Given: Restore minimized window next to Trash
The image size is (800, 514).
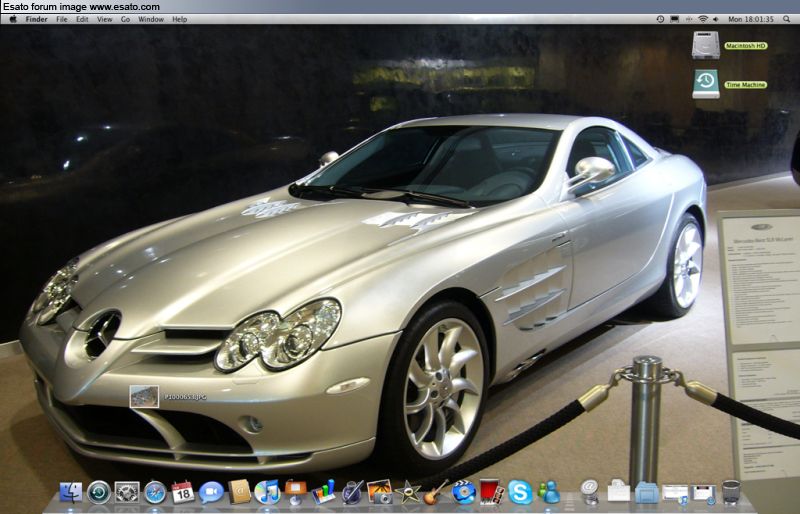Looking at the screenshot, I should click(703, 494).
